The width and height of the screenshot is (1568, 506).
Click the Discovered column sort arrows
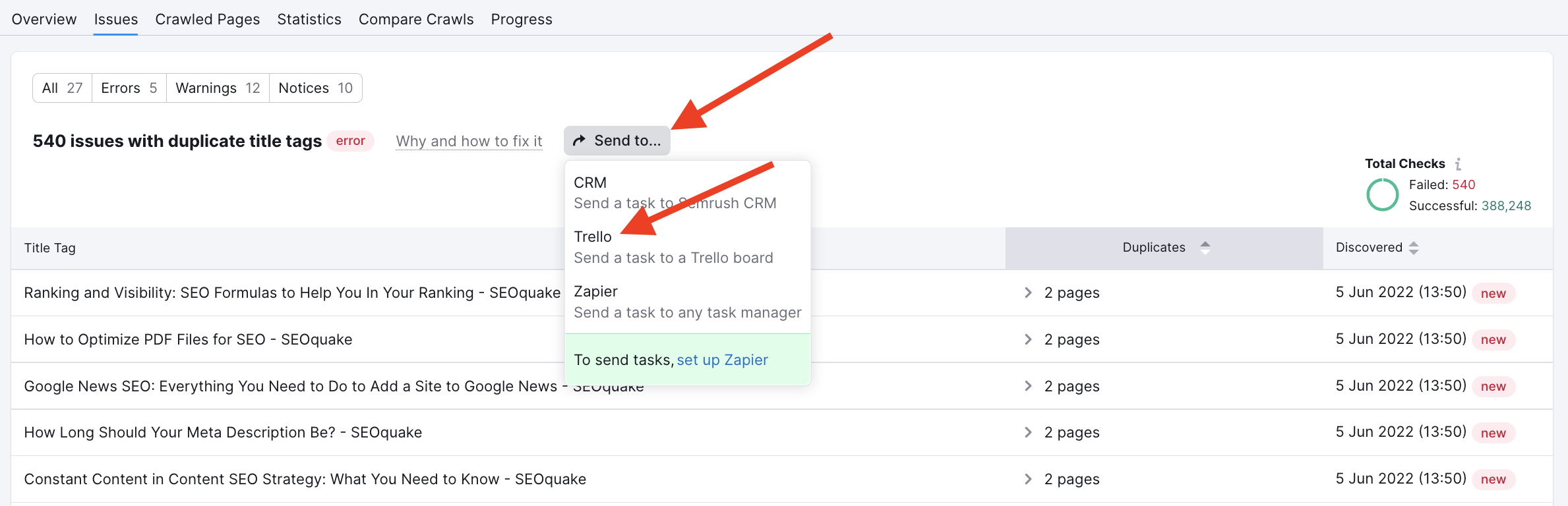pyautogui.click(x=1414, y=248)
